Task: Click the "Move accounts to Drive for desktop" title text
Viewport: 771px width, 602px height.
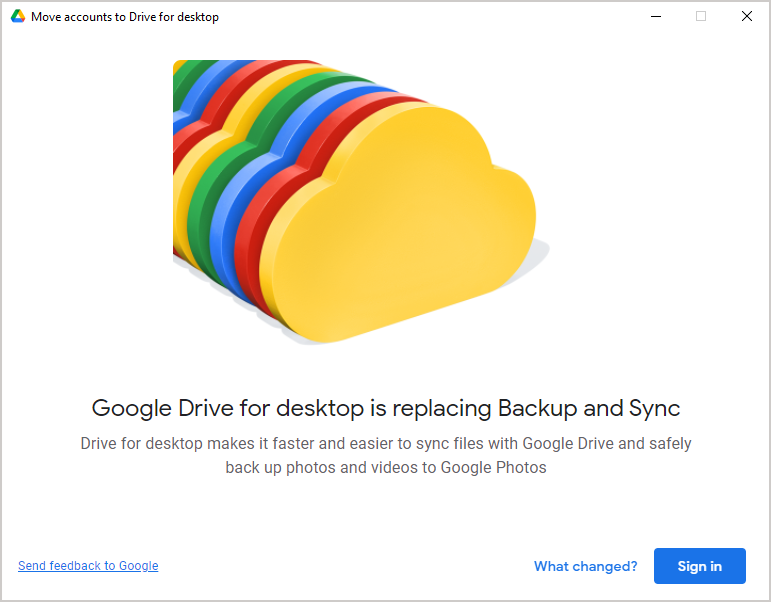Action: click(x=125, y=17)
